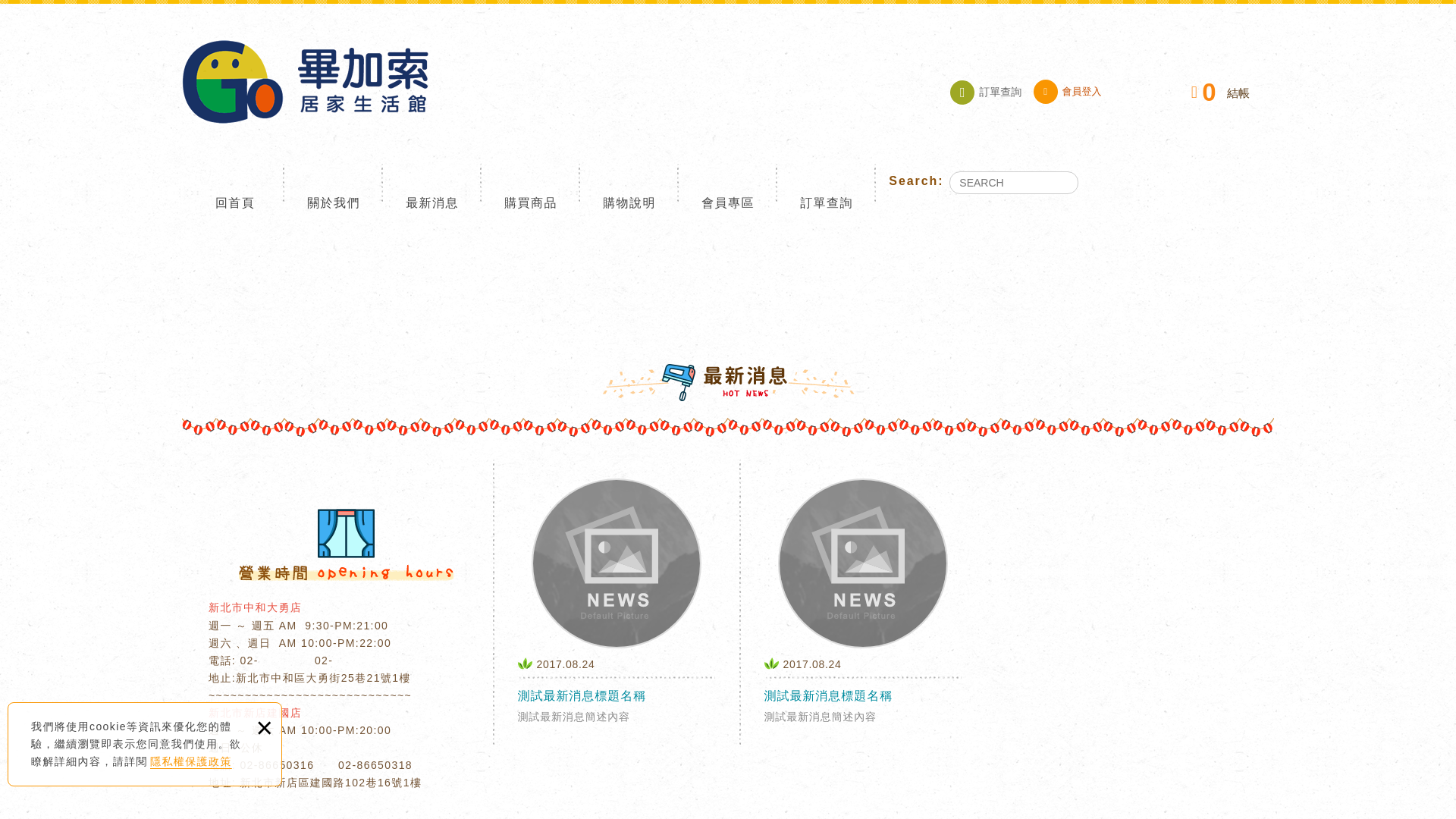The width and height of the screenshot is (1456, 819).
Task: Open first 測試最新消息標題名稱 title
Action: tap(582, 696)
